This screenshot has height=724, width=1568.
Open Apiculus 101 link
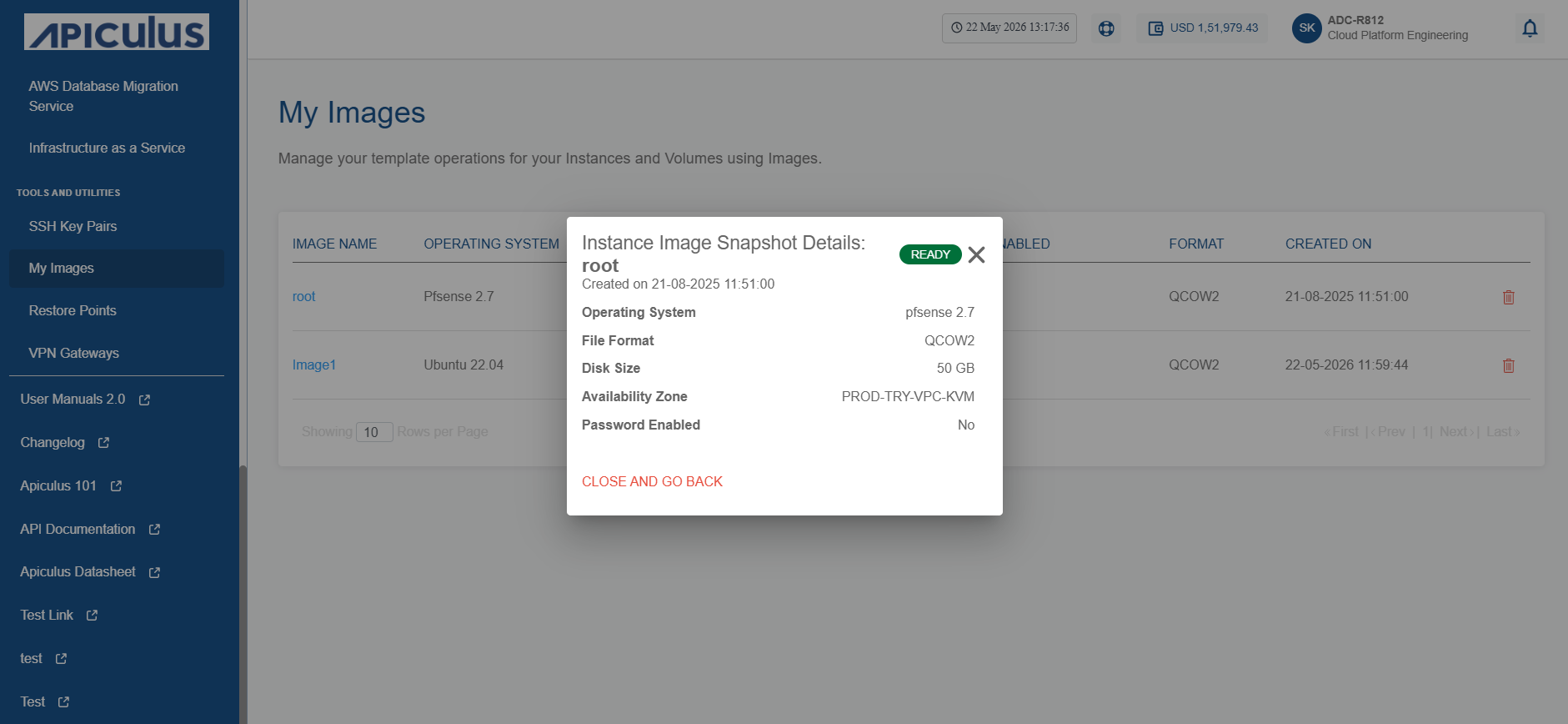[58, 485]
